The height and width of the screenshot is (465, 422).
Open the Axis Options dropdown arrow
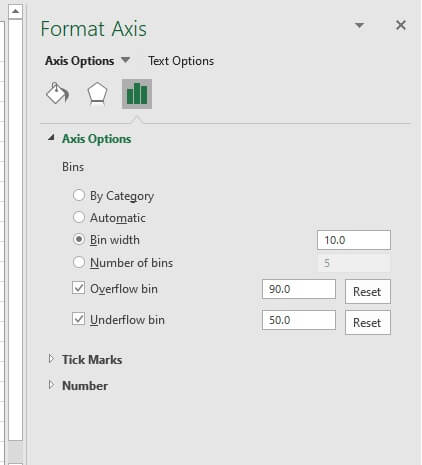[x=125, y=60]
